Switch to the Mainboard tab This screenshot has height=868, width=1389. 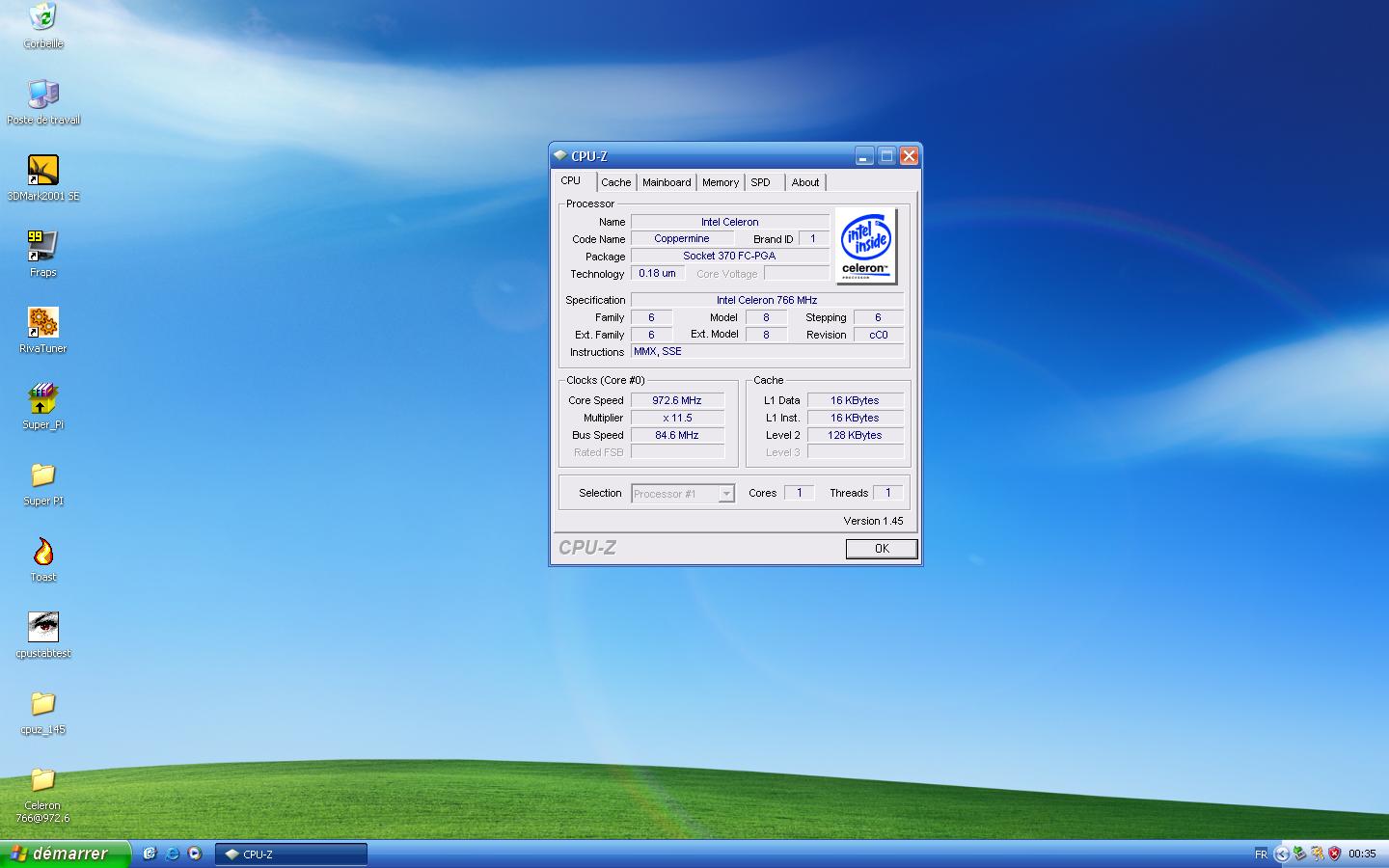point(667,182)
